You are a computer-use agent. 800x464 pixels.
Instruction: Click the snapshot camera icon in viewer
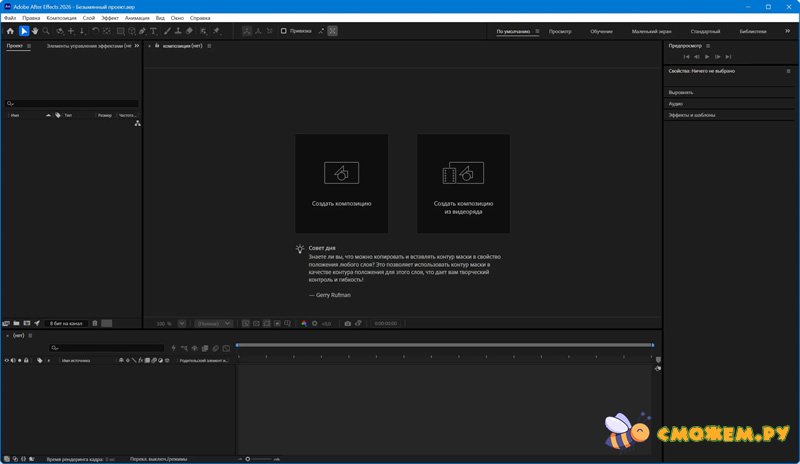[x=347, y=323]
